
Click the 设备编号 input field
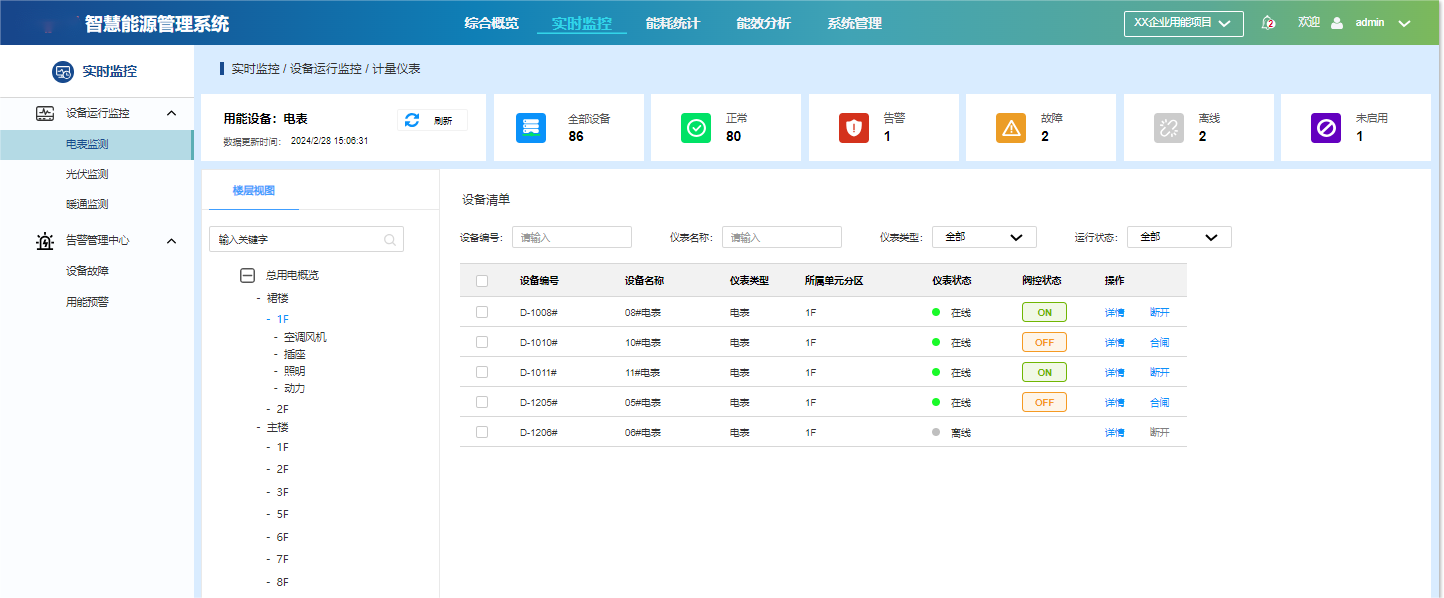(x=572, y=237)
